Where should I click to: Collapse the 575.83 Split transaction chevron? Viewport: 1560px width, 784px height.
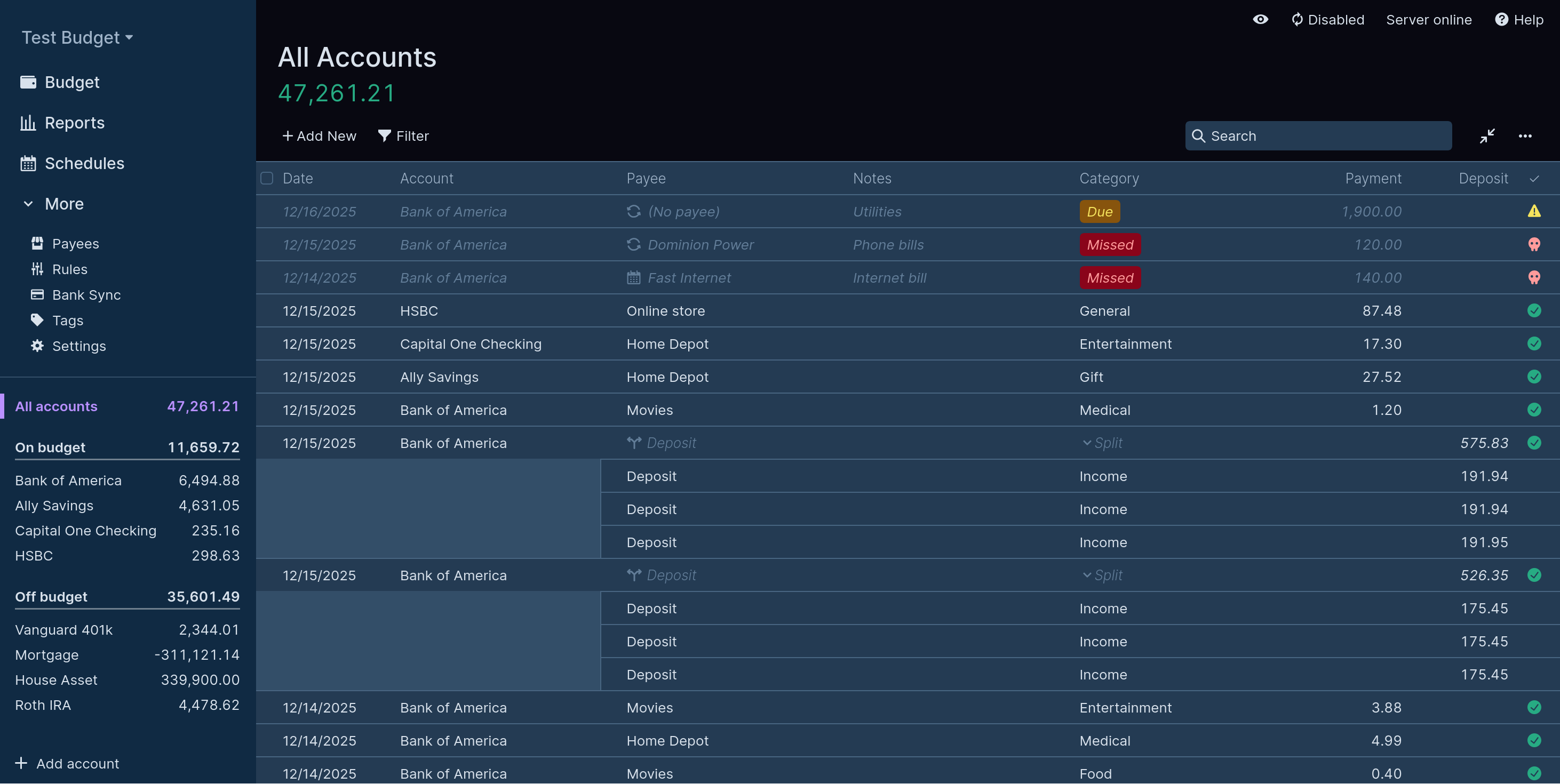[x=1086, y=443]
